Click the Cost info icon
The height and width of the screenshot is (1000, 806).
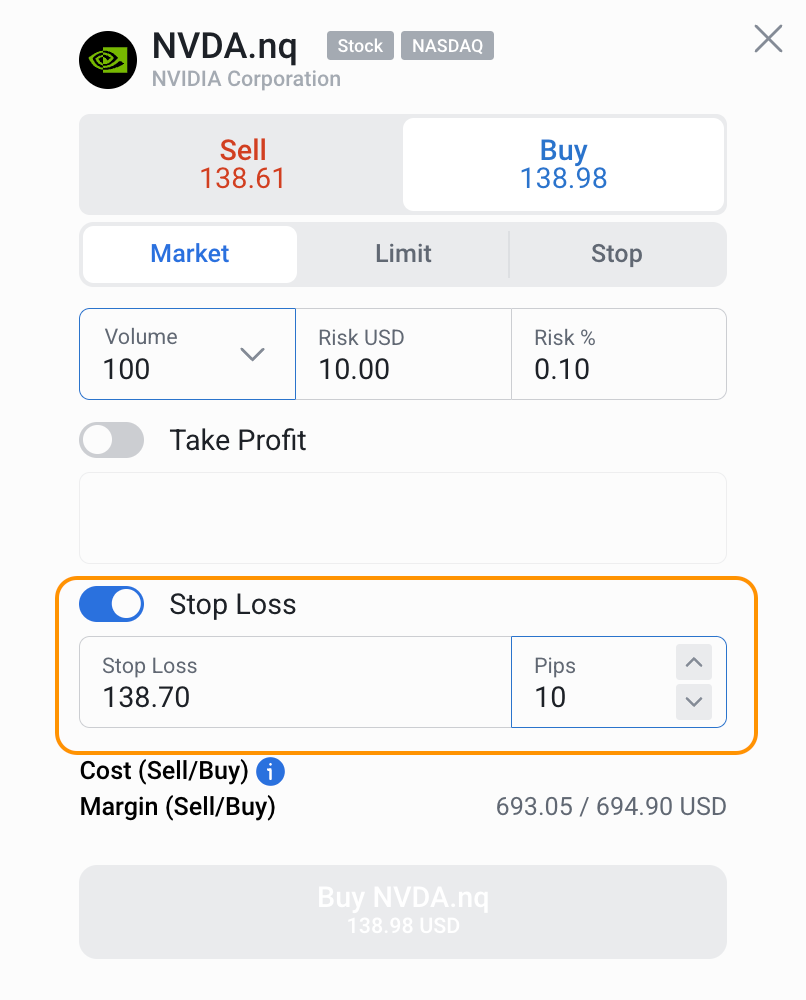point(271,772)
